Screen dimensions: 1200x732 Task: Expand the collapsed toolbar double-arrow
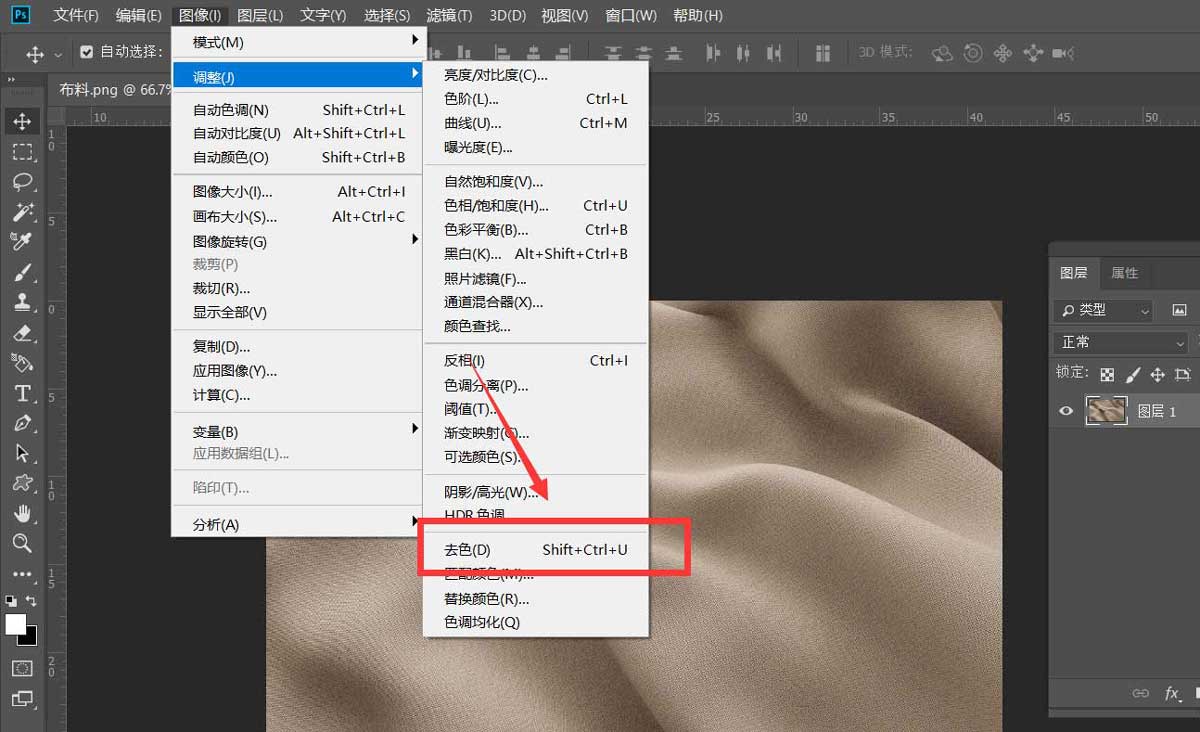pyautogui.click(x=11, y=78)
